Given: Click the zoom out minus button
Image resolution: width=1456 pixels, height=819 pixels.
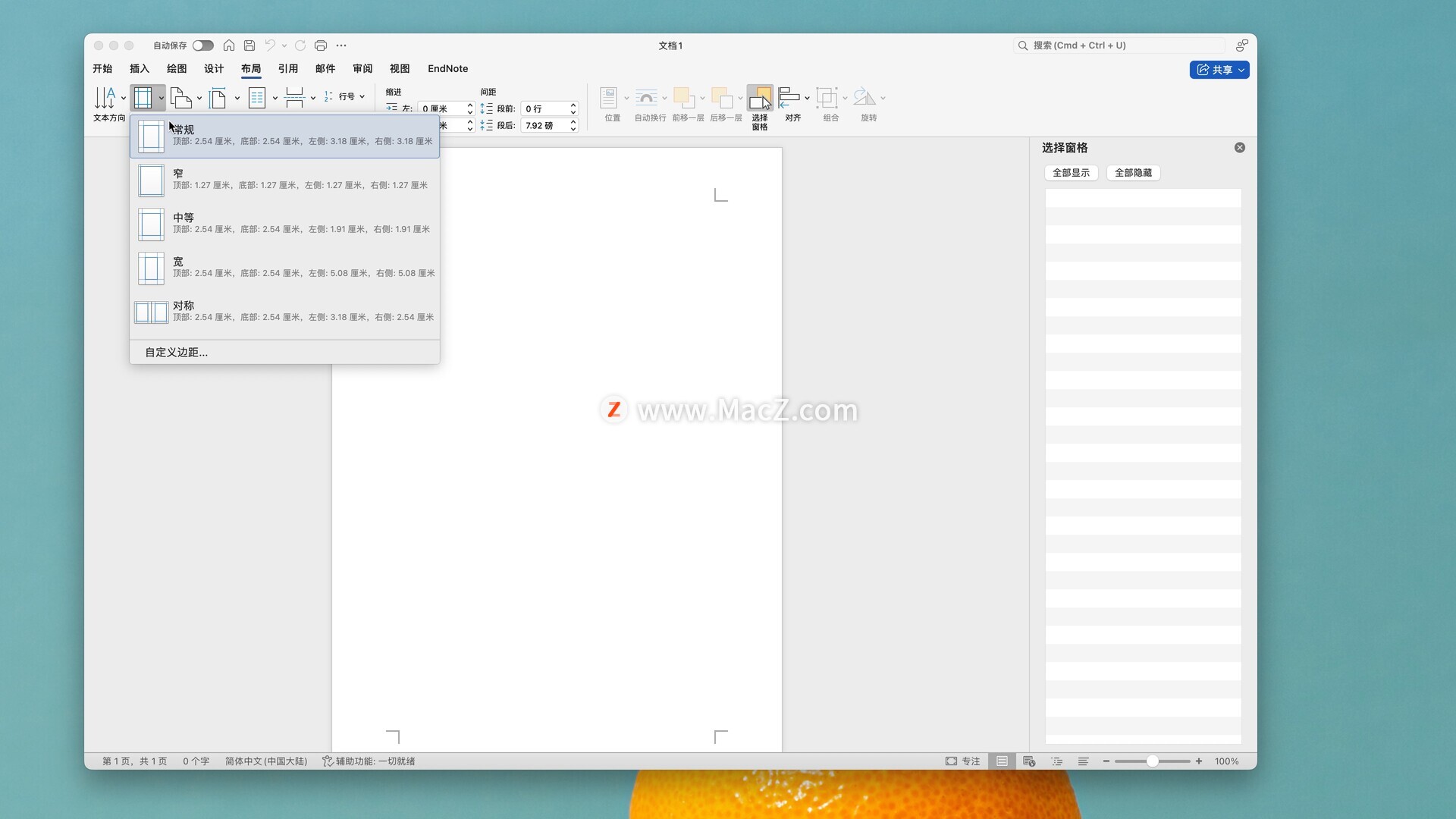Looking at the screenshot, I should click(1106, 761).
